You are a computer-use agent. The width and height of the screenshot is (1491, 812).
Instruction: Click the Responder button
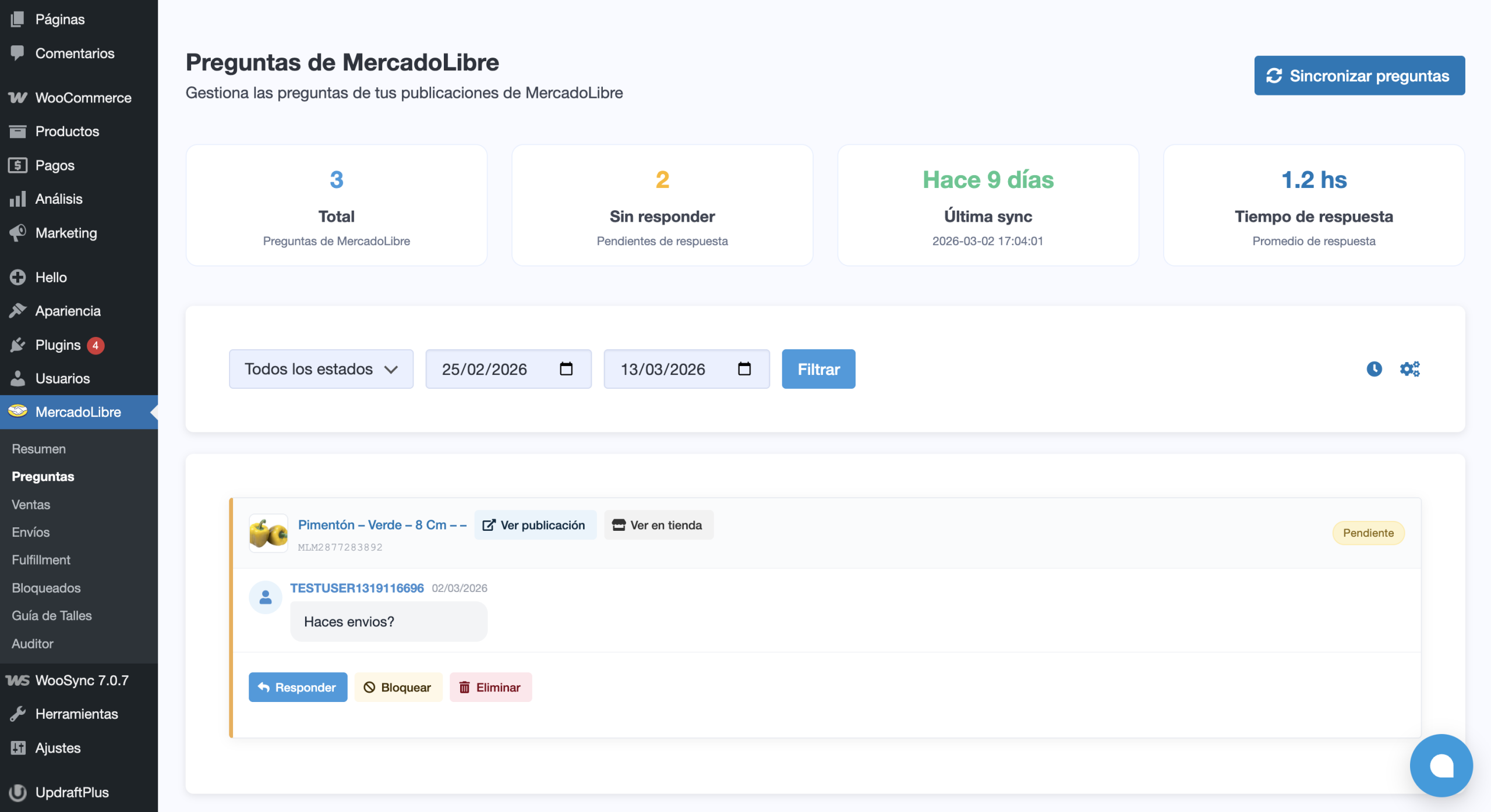pos(298,687)
